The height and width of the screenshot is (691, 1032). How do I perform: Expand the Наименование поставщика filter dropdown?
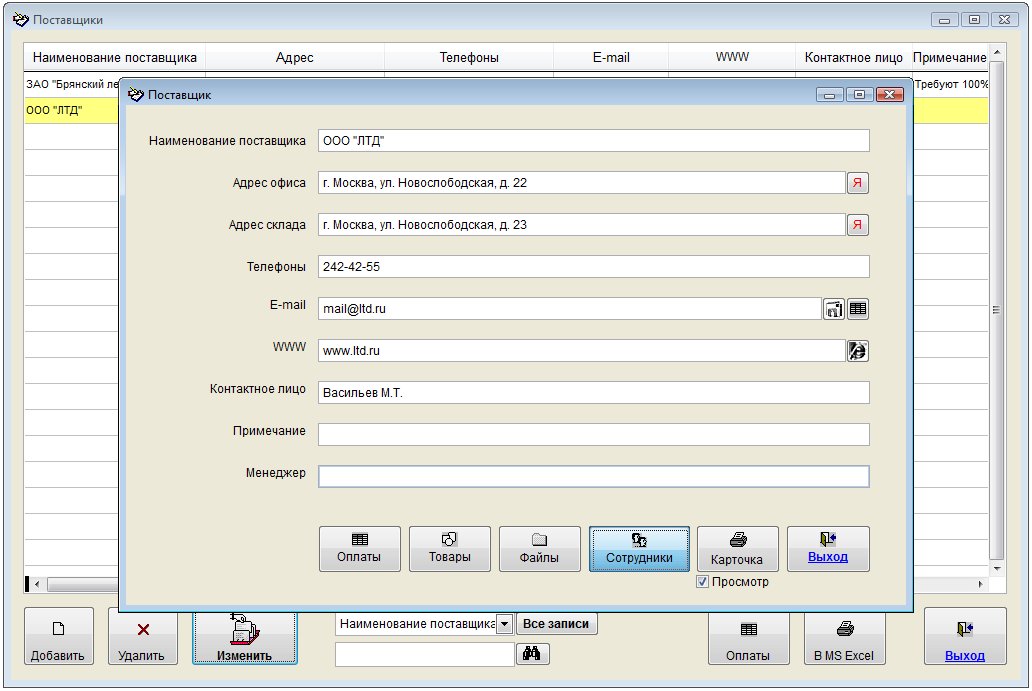[505, 624]
